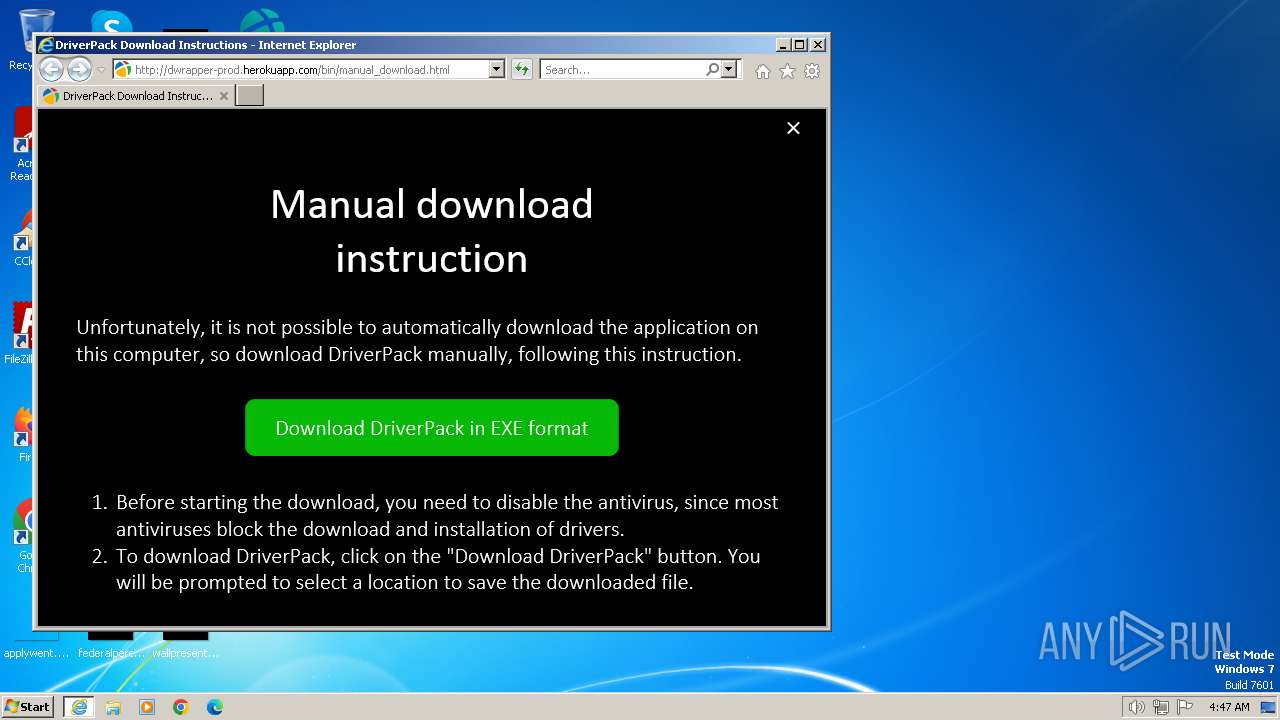Image resolution: width=1280 pixels, height=720 pixels.
Task: Select the federalpere desktop file
Action: (x=111, y=645)
